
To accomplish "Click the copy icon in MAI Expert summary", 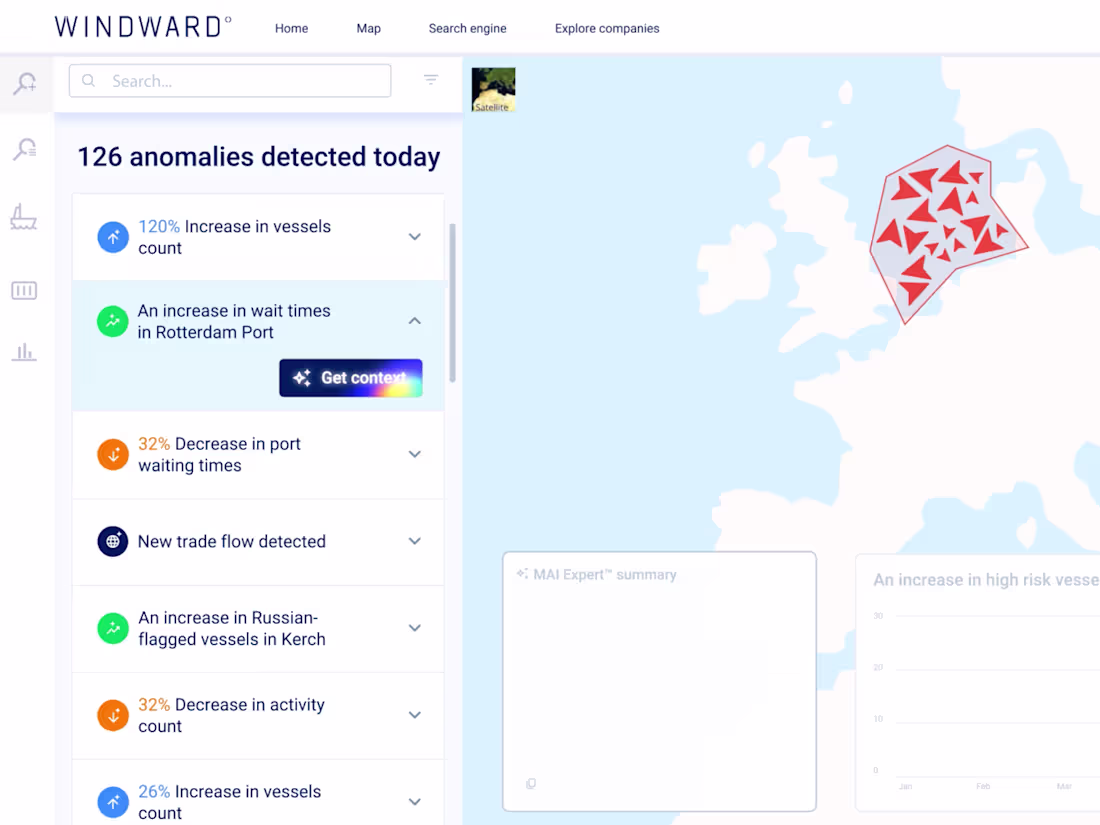I will [530, 783].
